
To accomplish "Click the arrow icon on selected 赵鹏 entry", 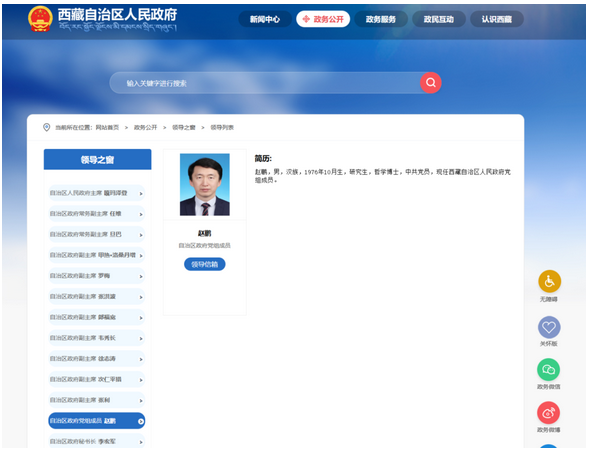I will 141,421.
